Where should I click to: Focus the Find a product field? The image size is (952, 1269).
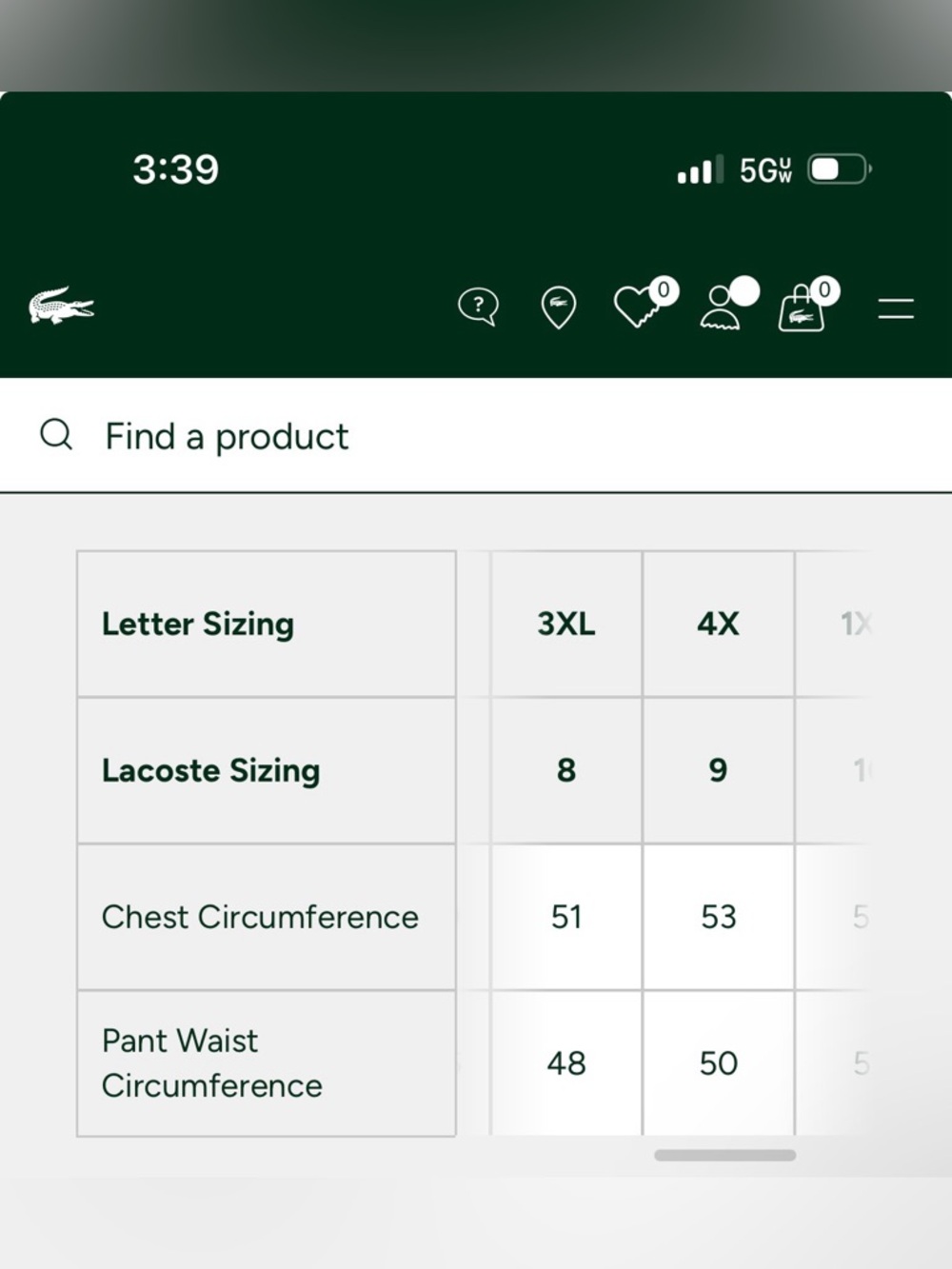[476, 436]
